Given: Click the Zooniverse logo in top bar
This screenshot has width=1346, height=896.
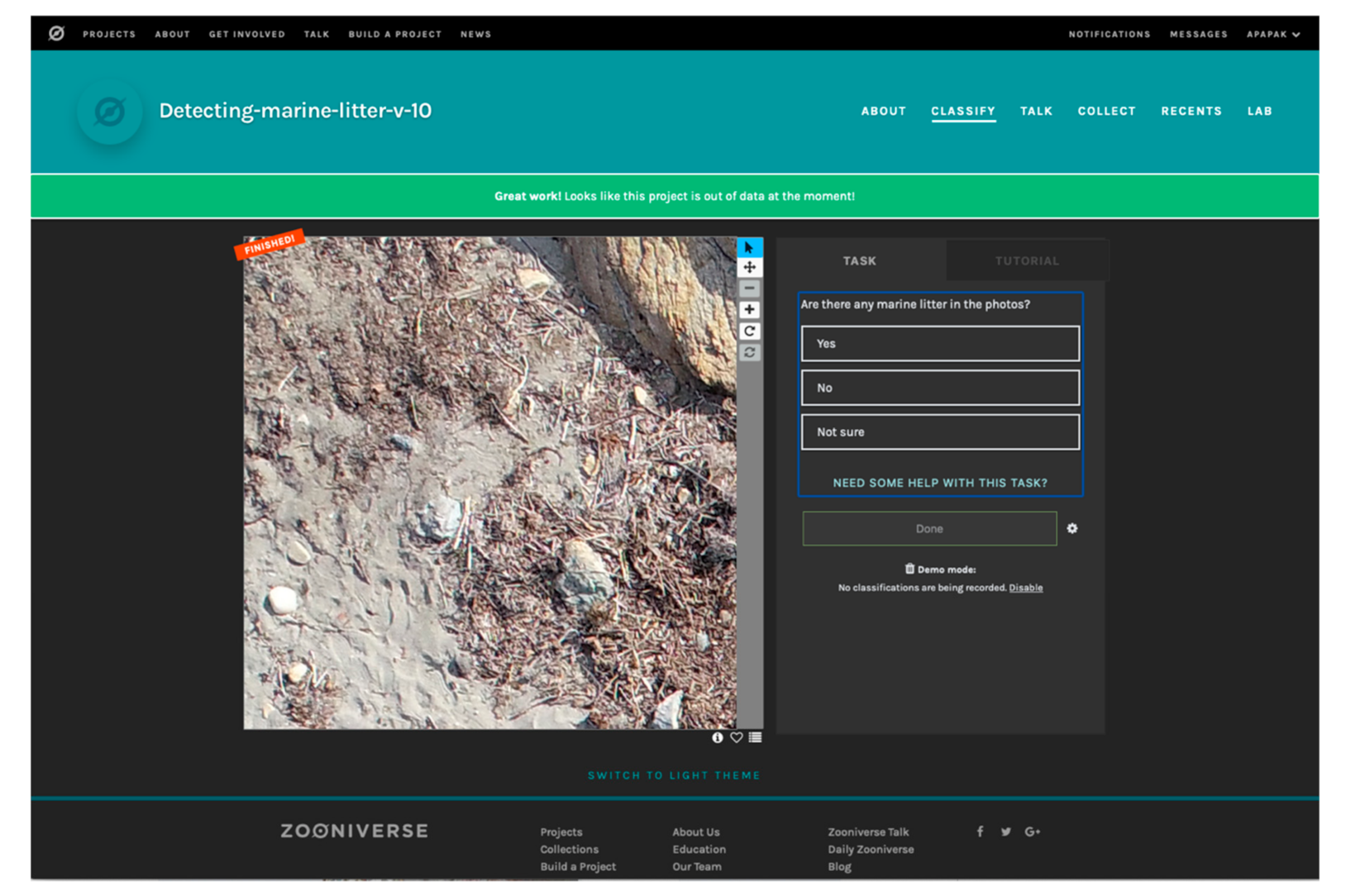Looking at the screenshot, I should (x=56, y=34).
